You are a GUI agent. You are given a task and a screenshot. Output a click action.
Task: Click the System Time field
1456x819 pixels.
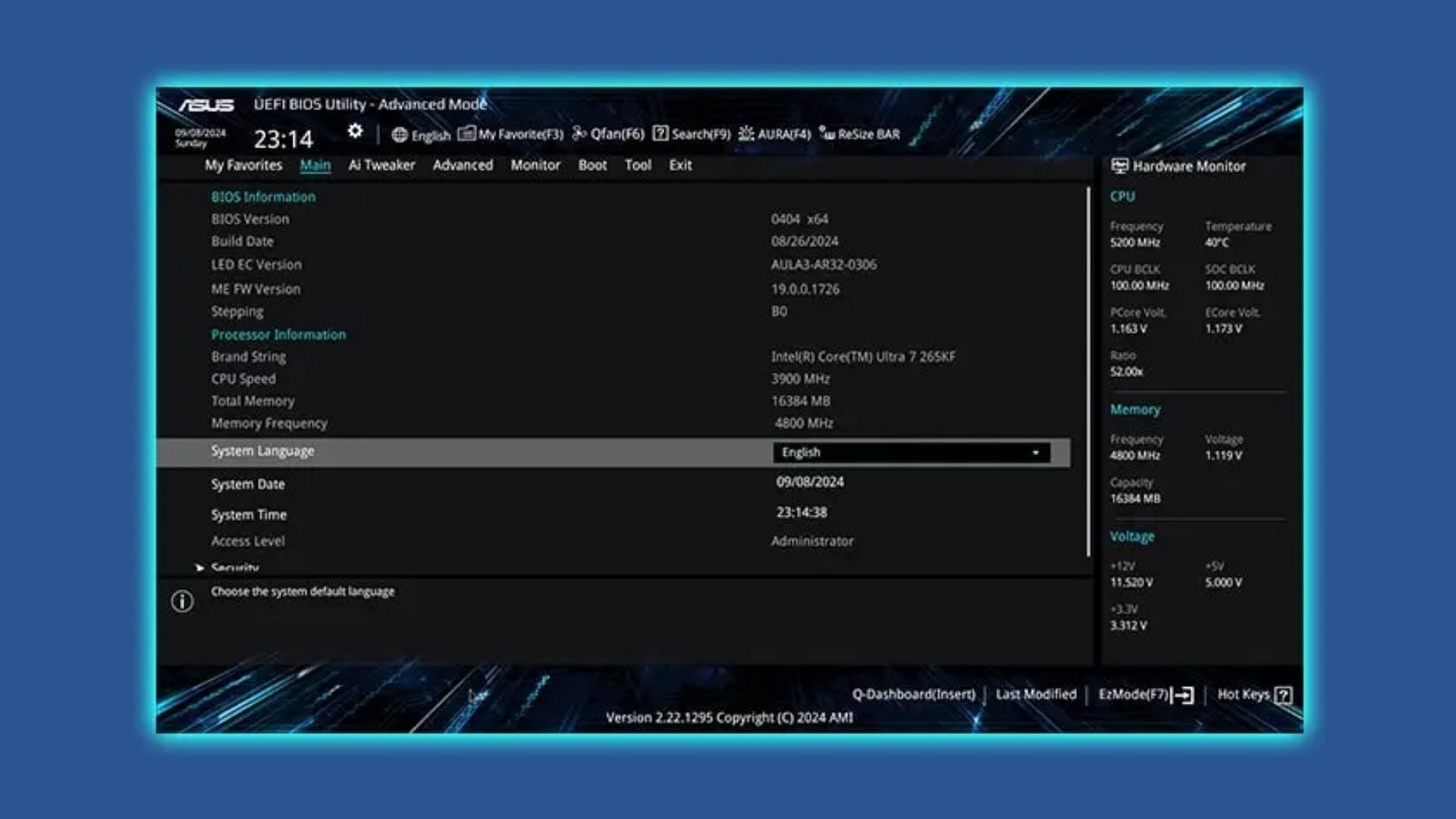[802, 513]
